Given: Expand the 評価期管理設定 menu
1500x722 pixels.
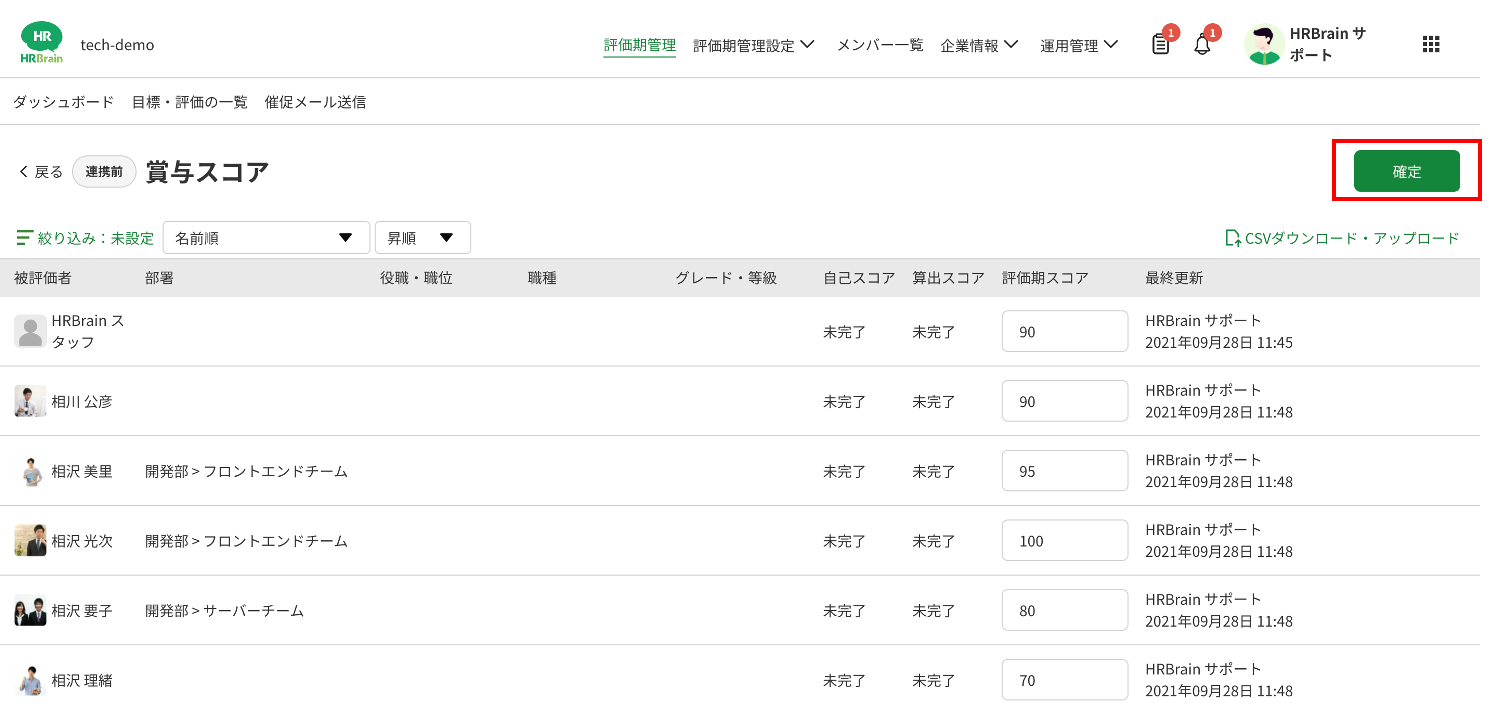Looking at the screenshot, I should click(754, 45).
